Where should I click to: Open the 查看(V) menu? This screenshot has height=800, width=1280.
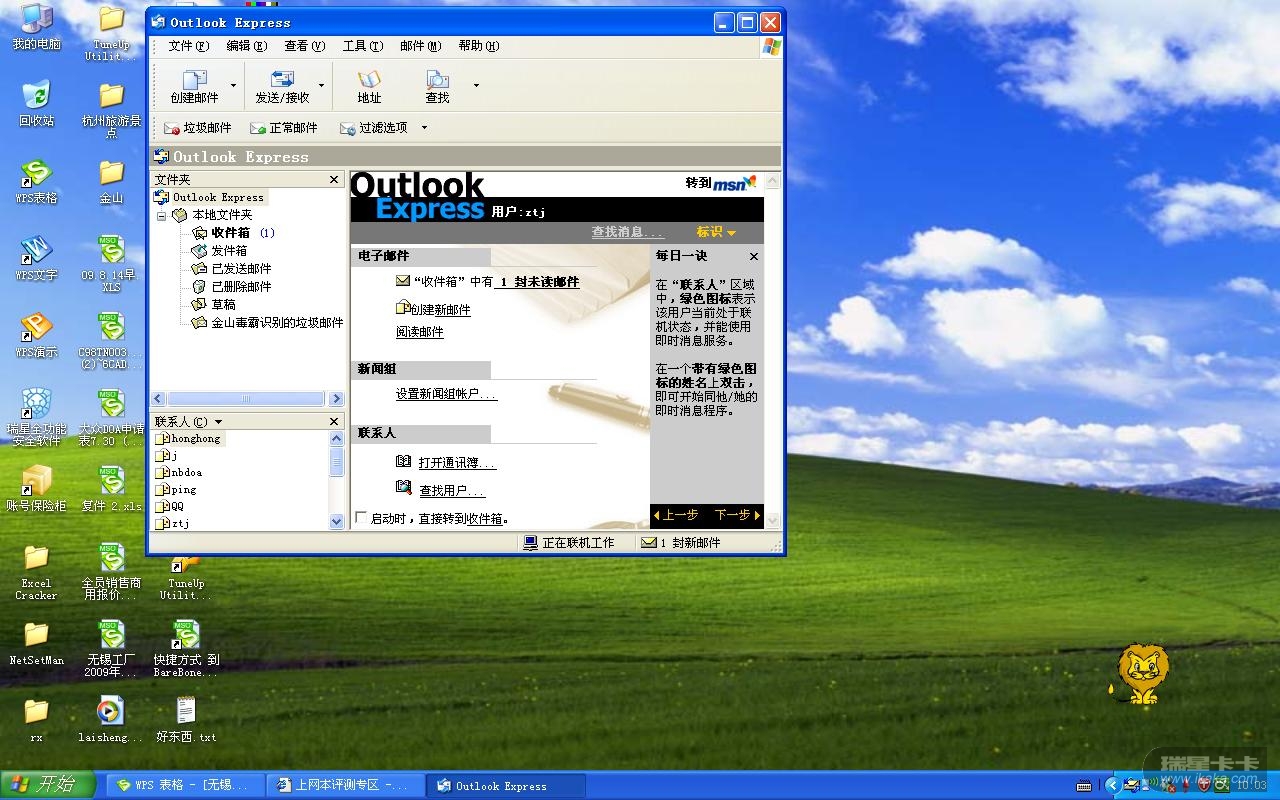click(x=304, y=46)
